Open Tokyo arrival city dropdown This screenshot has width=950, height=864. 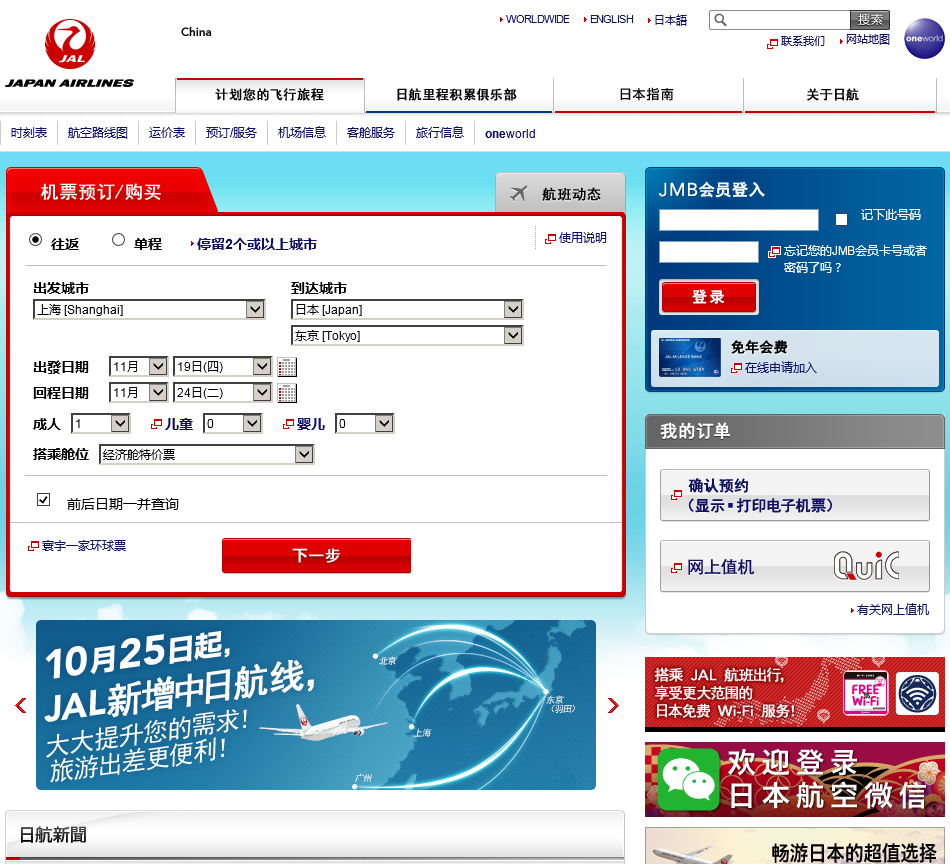pos(407,335)
